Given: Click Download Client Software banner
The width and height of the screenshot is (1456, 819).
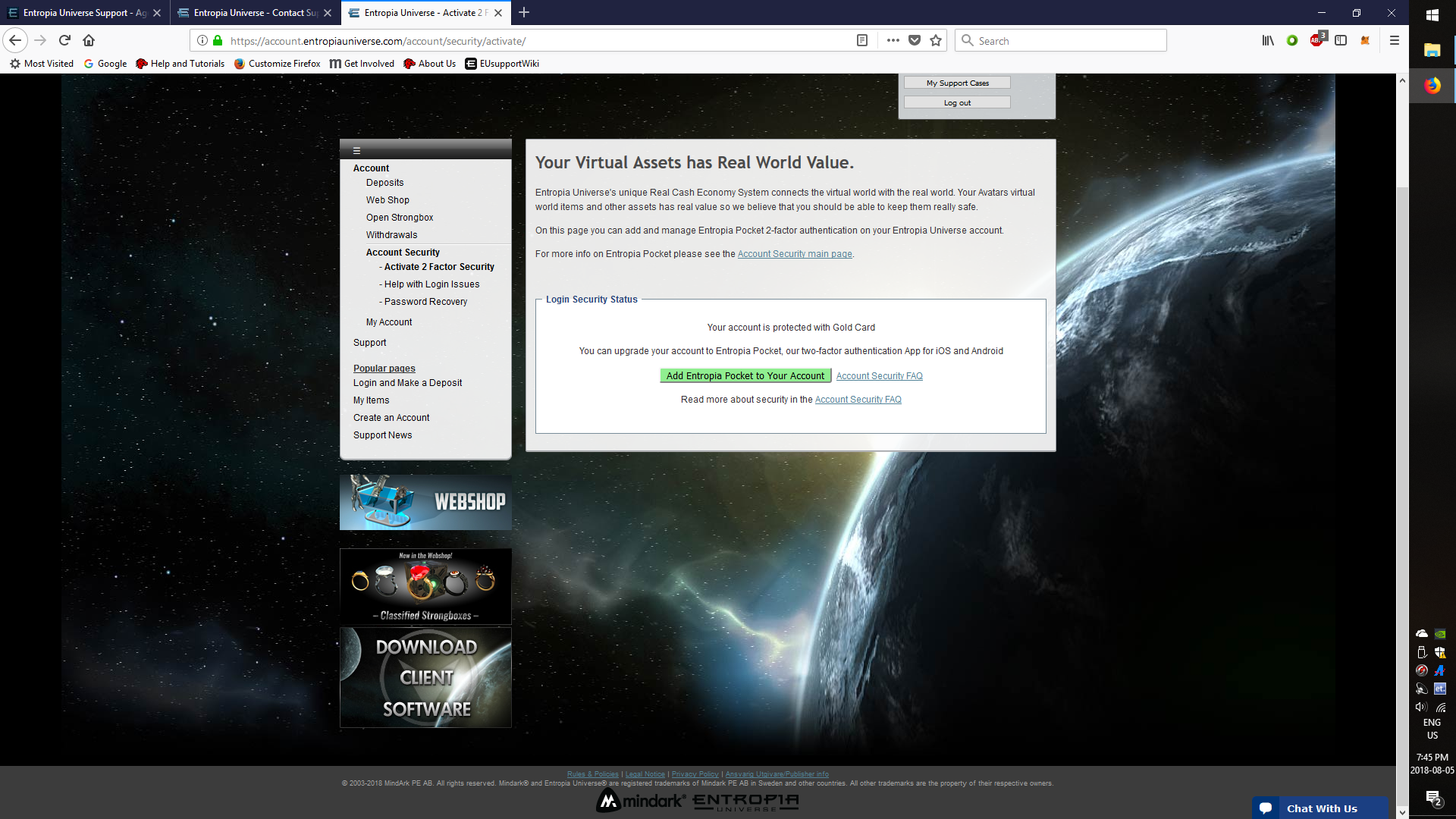Looking at the screenshot, I should pyautogui.click(x=425, y=677).
